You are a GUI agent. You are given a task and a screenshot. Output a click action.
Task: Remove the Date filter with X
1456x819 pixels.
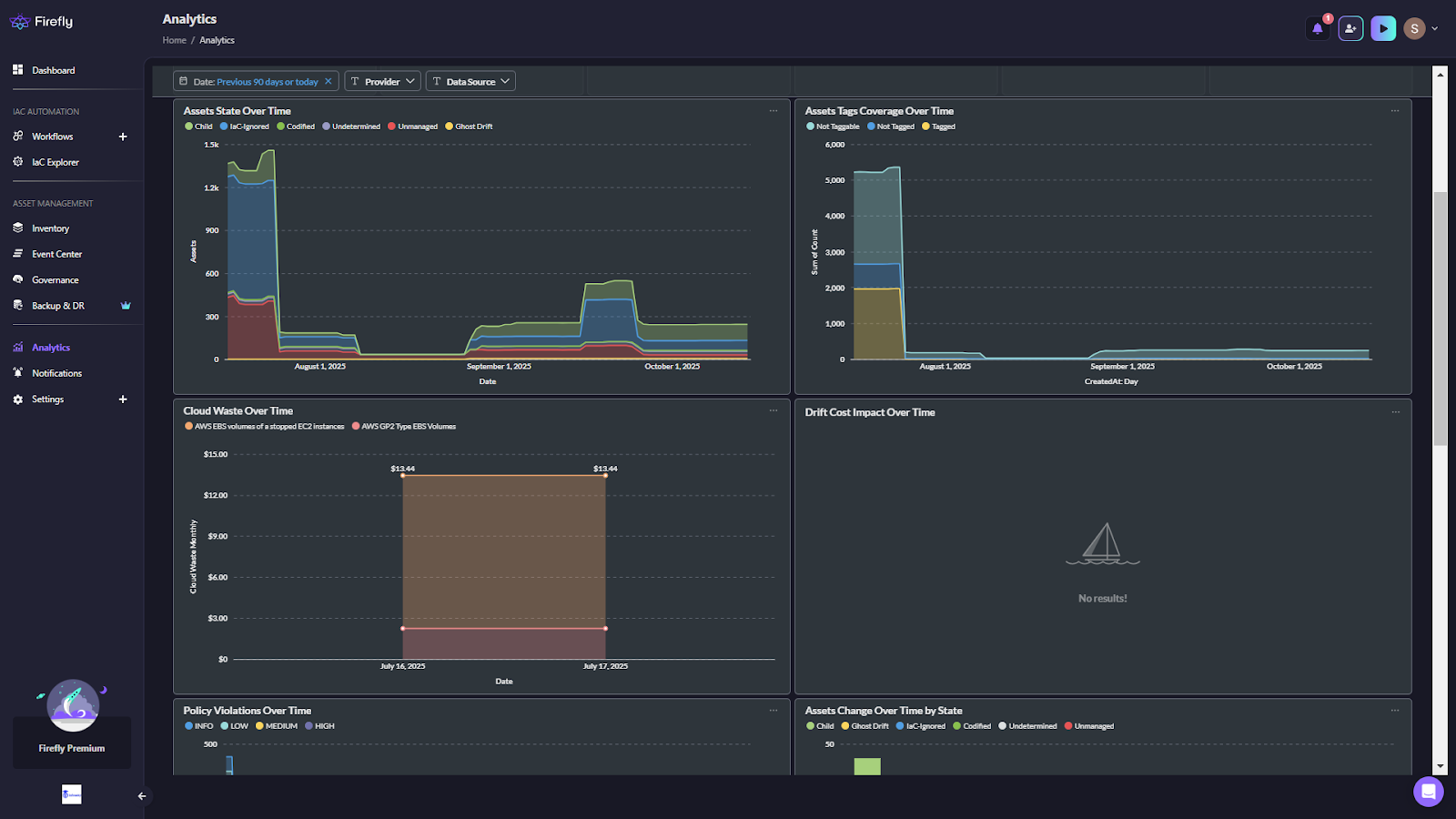click(x=329, y=81)
